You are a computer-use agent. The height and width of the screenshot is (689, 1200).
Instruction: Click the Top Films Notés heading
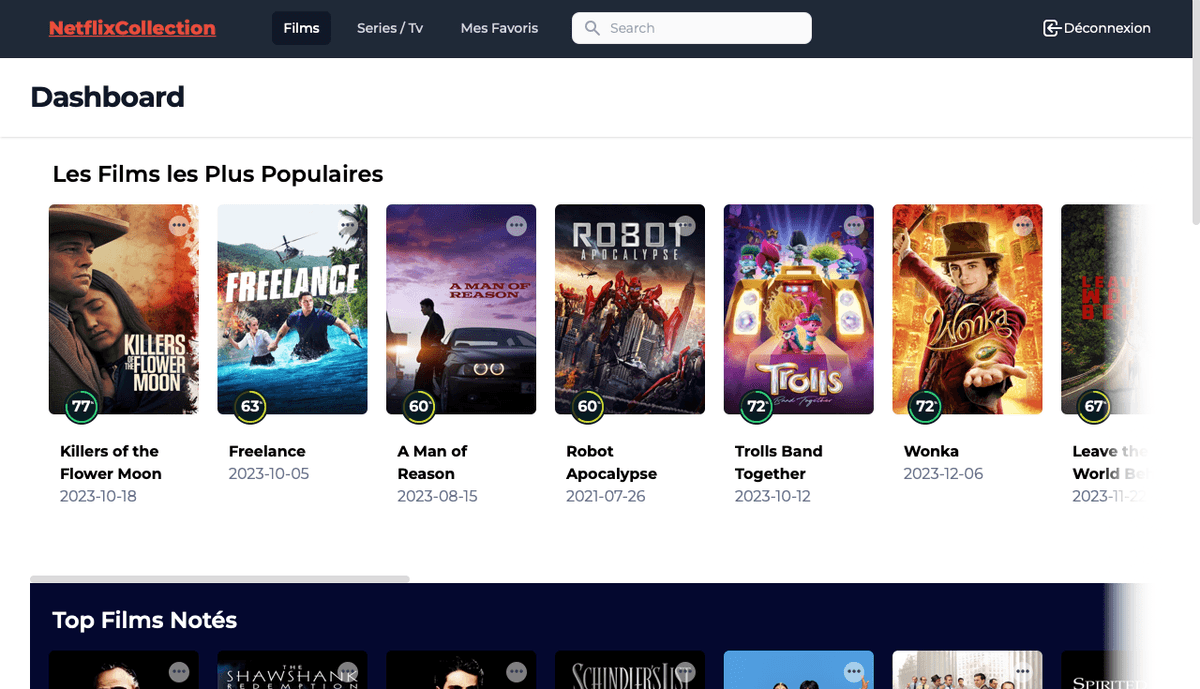[x=145, y=620]
